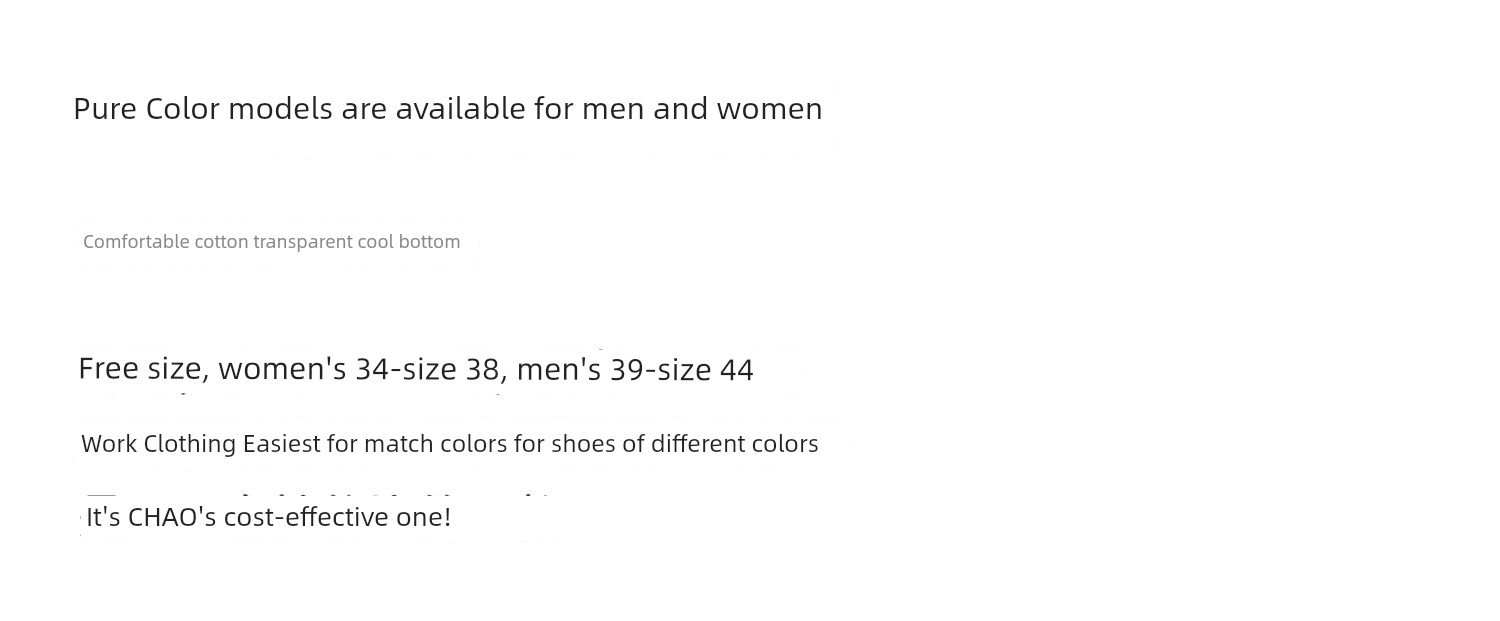Click the "cost-effective" word

click(306, 517)
